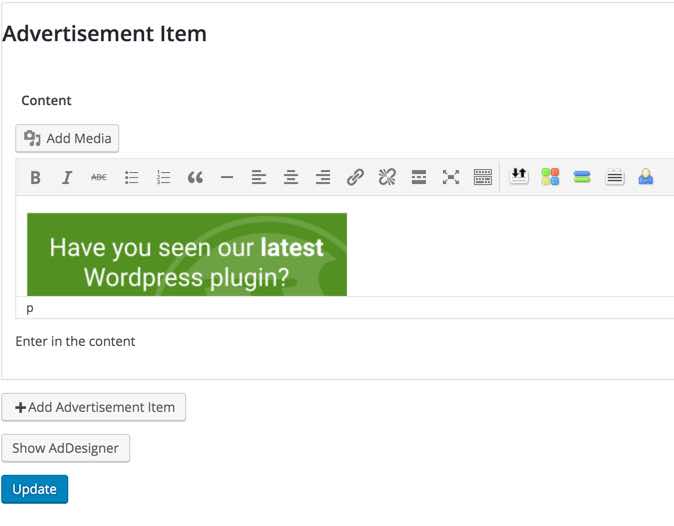Screen dimensions: 674x526
Task: Select the green WordPress plugin banner image
Action: 187,254
